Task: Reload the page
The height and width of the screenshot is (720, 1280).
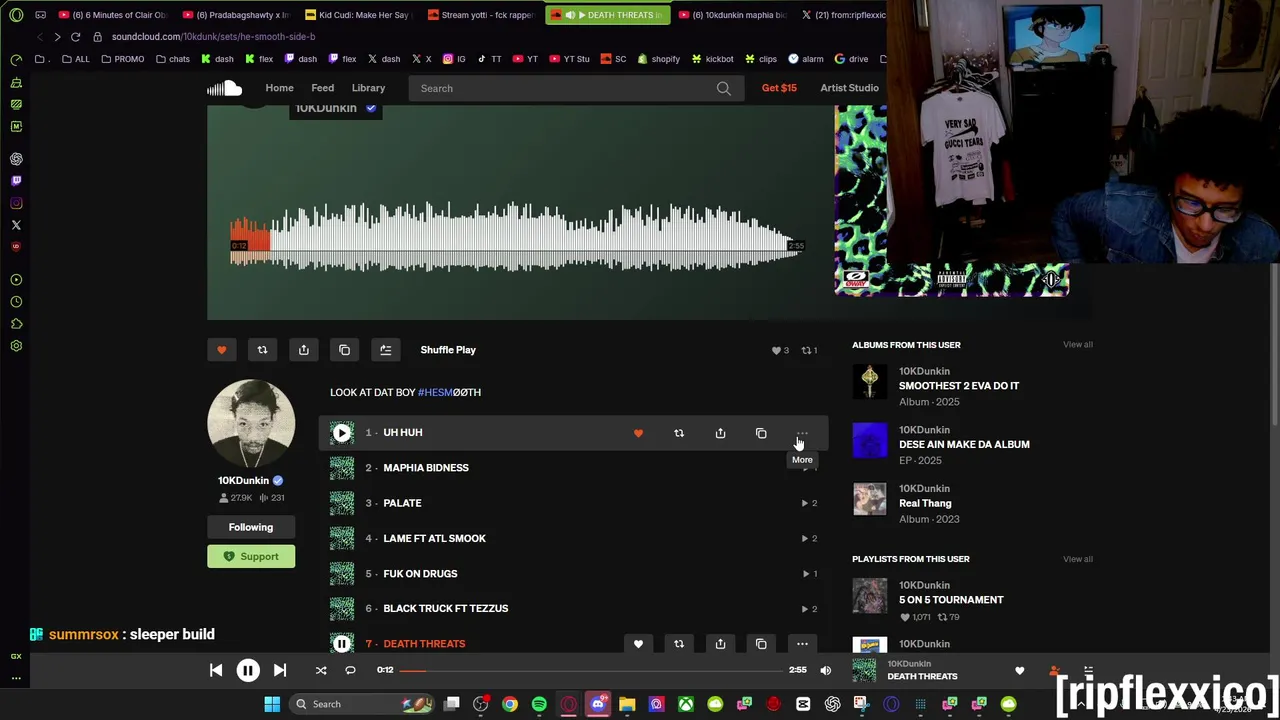Action: pos(75,37)
